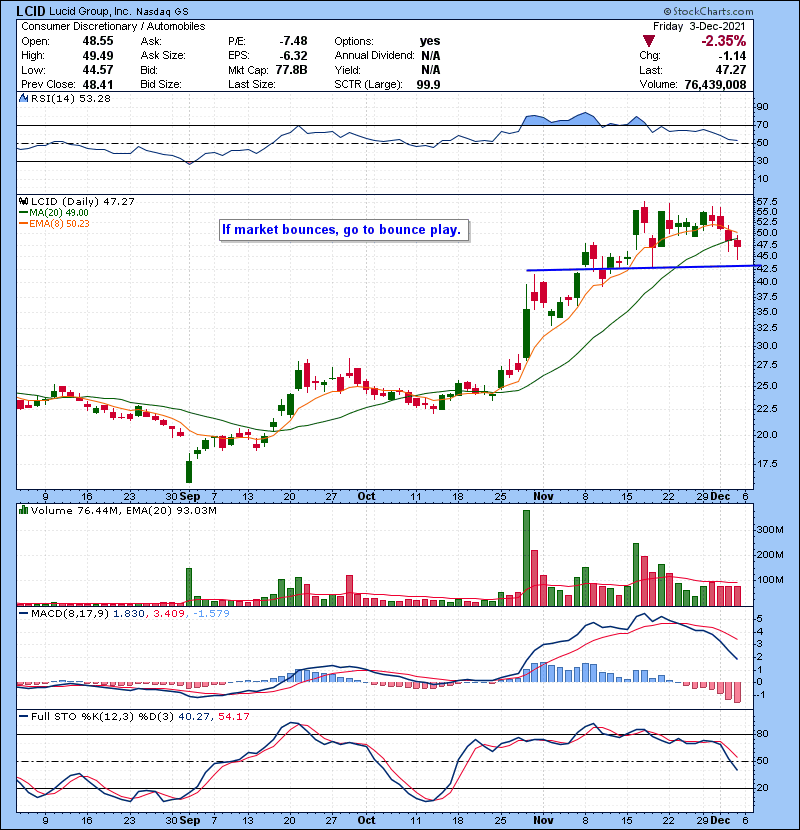
Task: Click the percent change -2.35%
Action: [x=724, y=41]
